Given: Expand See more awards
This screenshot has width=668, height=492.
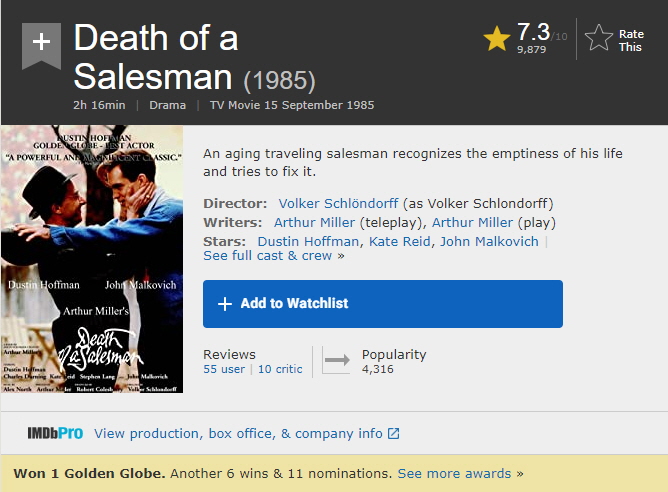Looking at the screenshot, I should [455, 472].
